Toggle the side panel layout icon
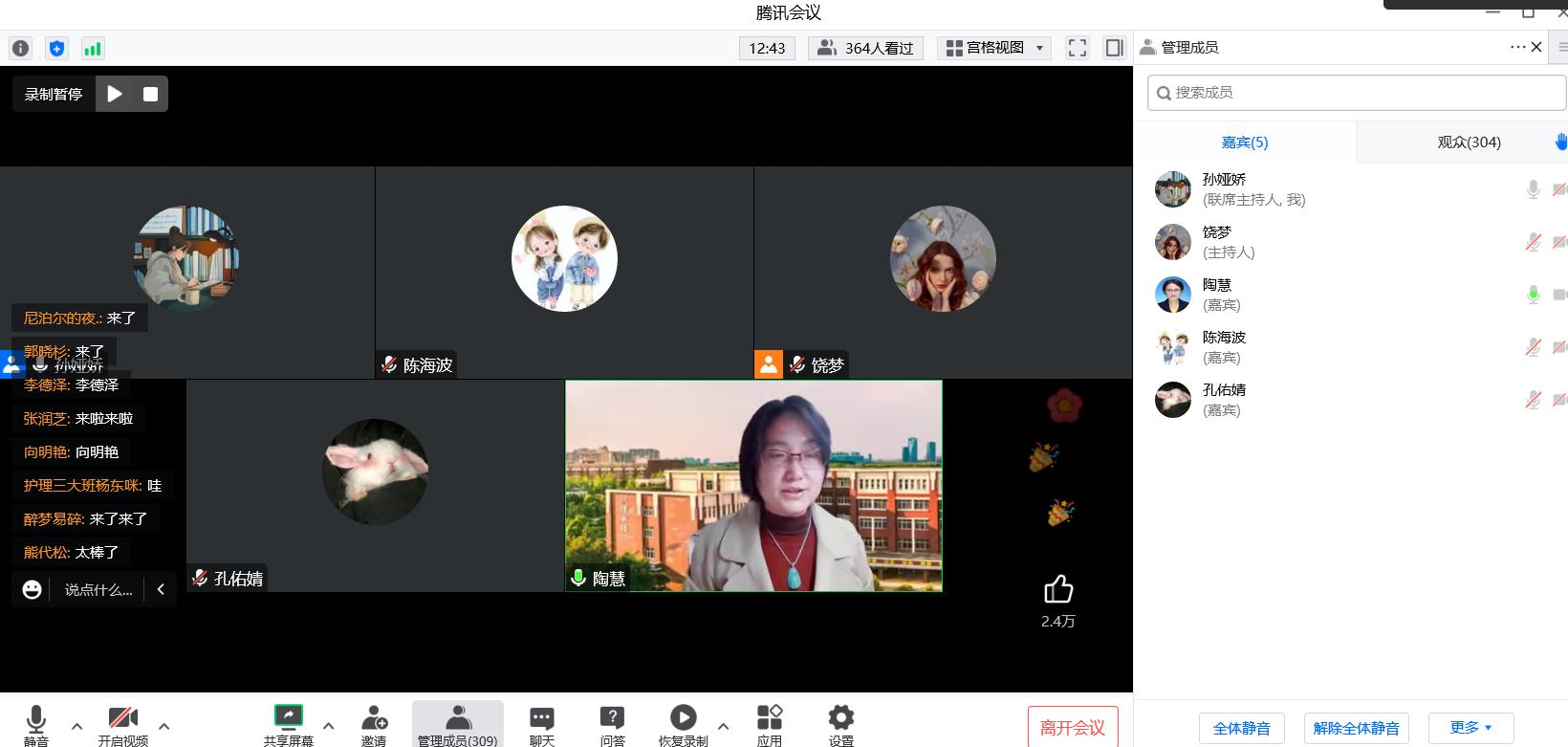The image size is (1568, 747). point(1114,48)
